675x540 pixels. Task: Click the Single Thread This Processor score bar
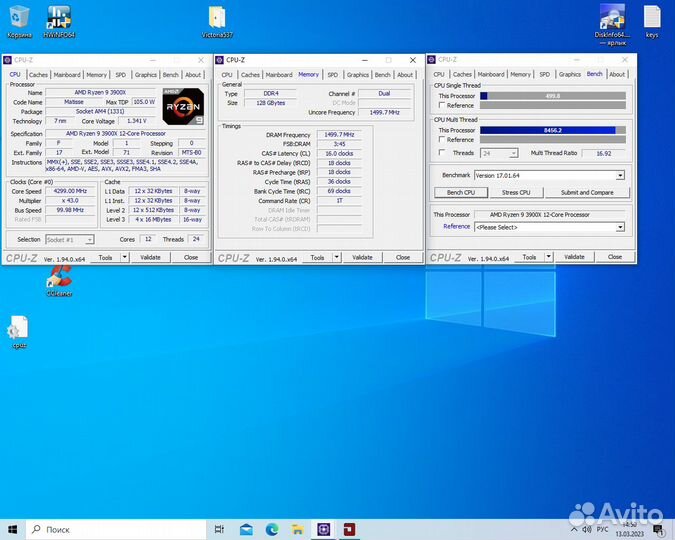[553, 96]
